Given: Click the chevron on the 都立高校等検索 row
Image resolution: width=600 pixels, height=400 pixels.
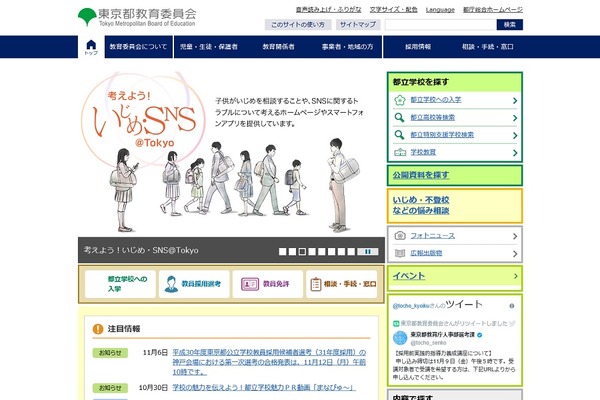Looking at the screenshot, I should click(515, 118).
